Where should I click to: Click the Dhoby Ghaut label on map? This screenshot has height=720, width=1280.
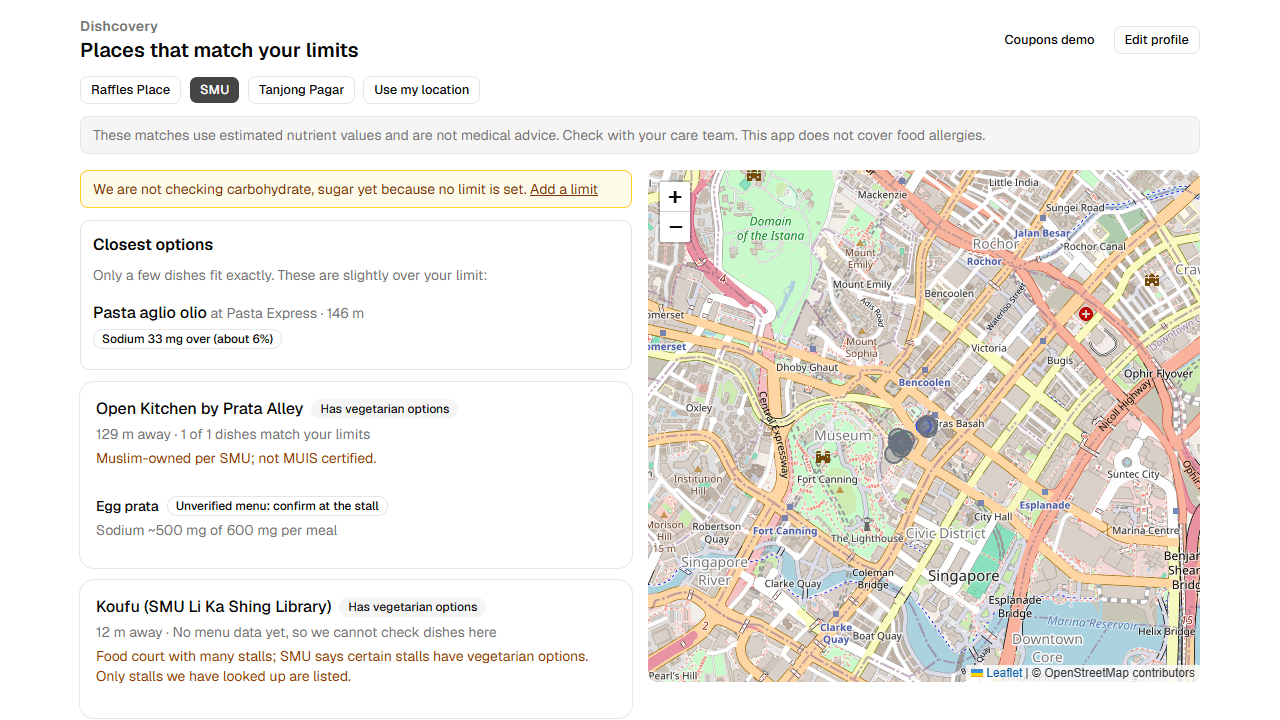pyautogui.click(x=807, y=367)
